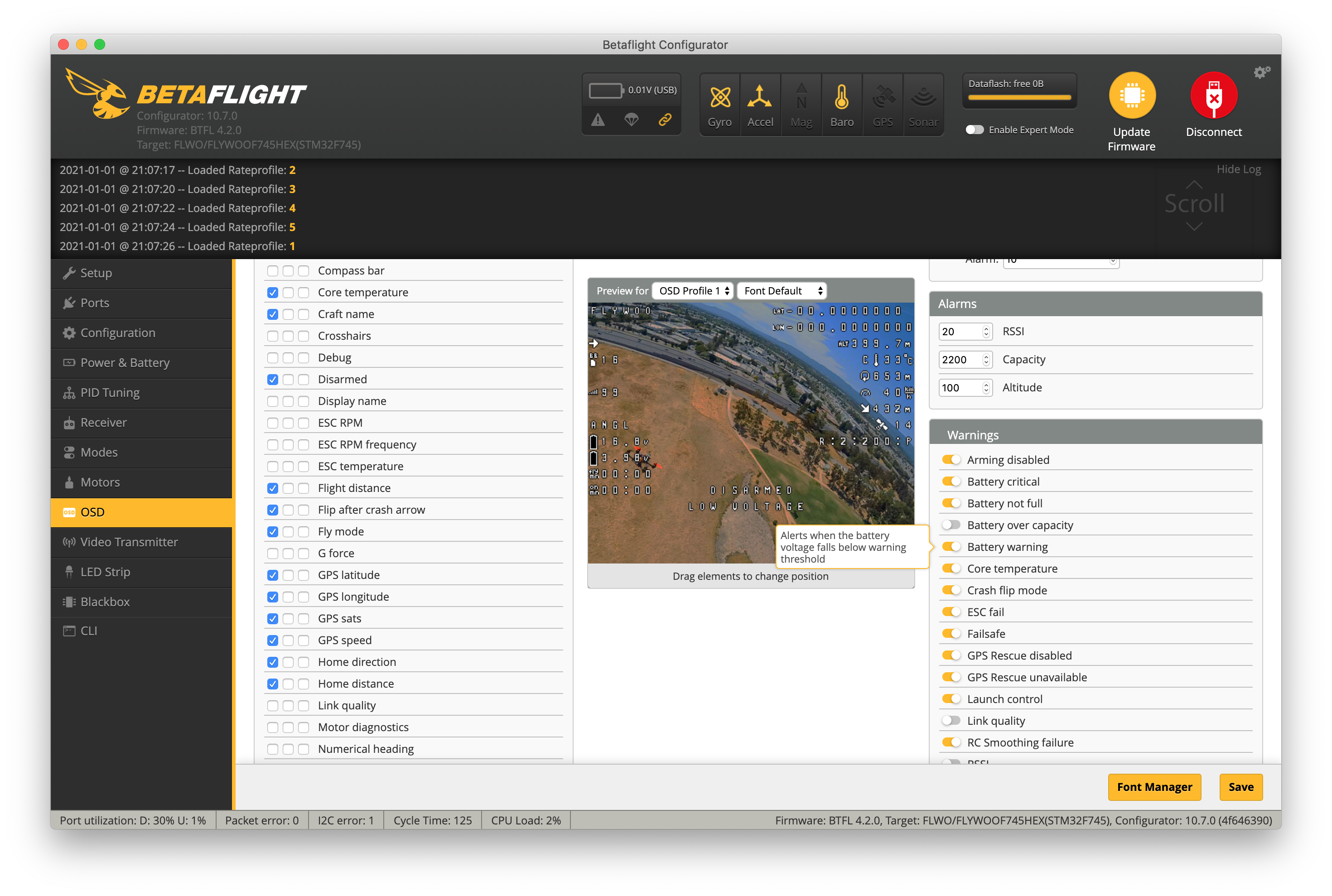Click the OSD preview image
Viewport: 1332px width, 896px height.
[x=750, y=433]
